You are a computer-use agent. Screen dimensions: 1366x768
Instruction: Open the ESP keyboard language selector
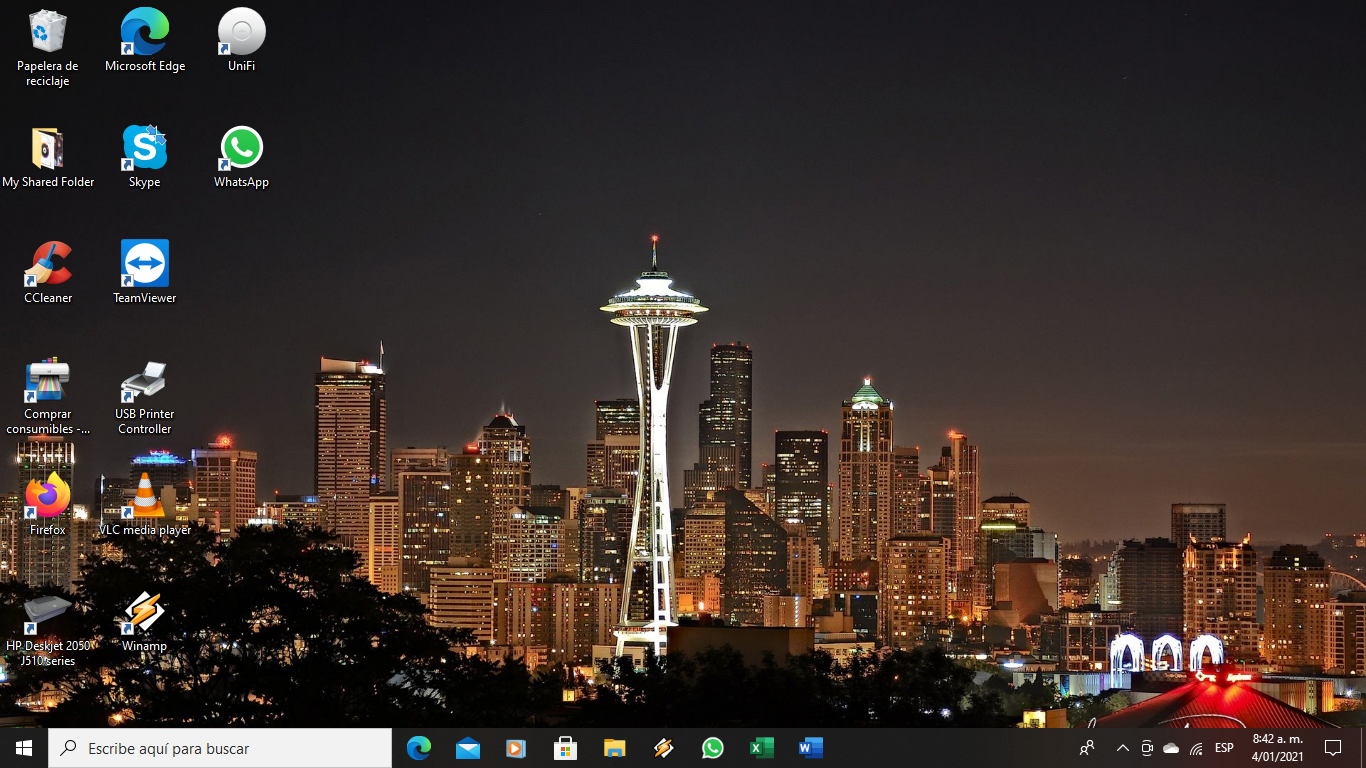[1222, 747]
